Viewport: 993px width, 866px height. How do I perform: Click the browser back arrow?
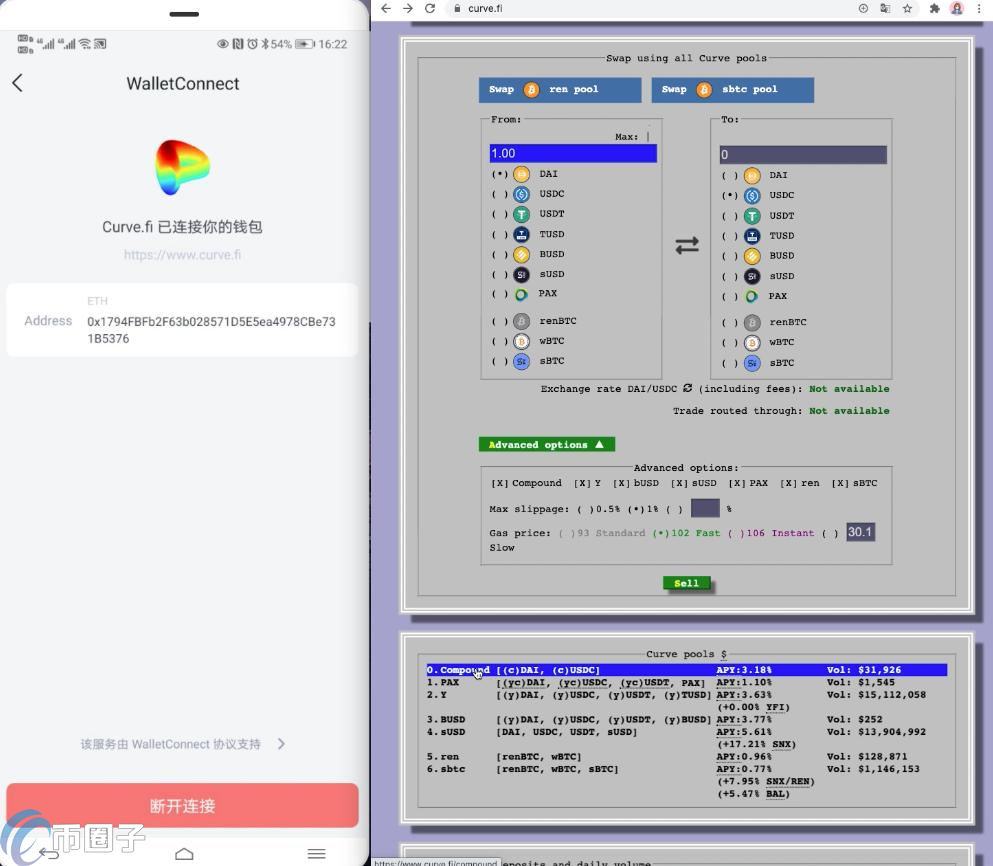pos(386,8)
